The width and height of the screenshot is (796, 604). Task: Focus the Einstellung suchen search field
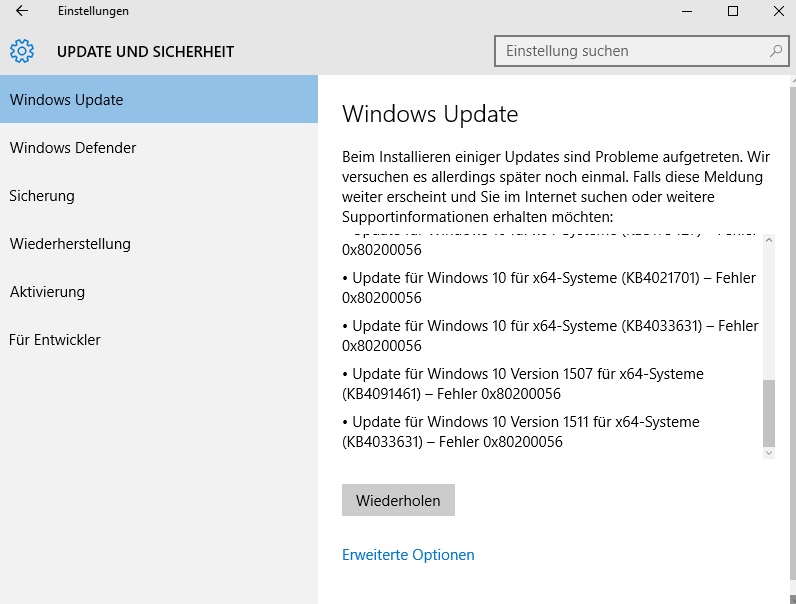tap(642, 51)
